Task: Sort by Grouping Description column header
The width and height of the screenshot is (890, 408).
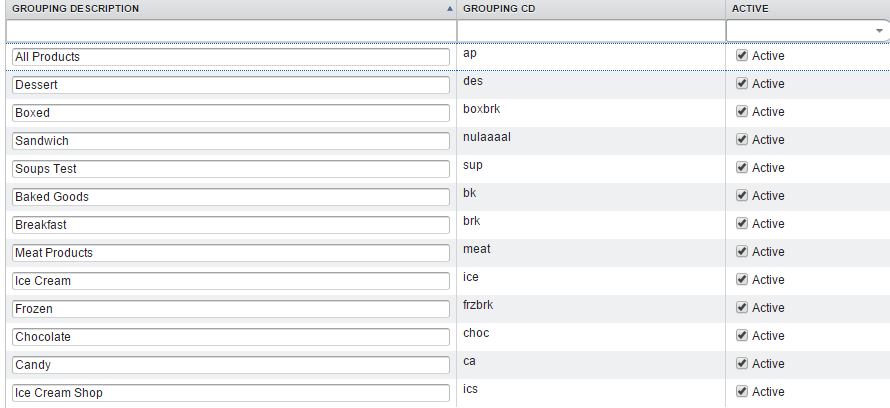Action: tap(76, 9)
